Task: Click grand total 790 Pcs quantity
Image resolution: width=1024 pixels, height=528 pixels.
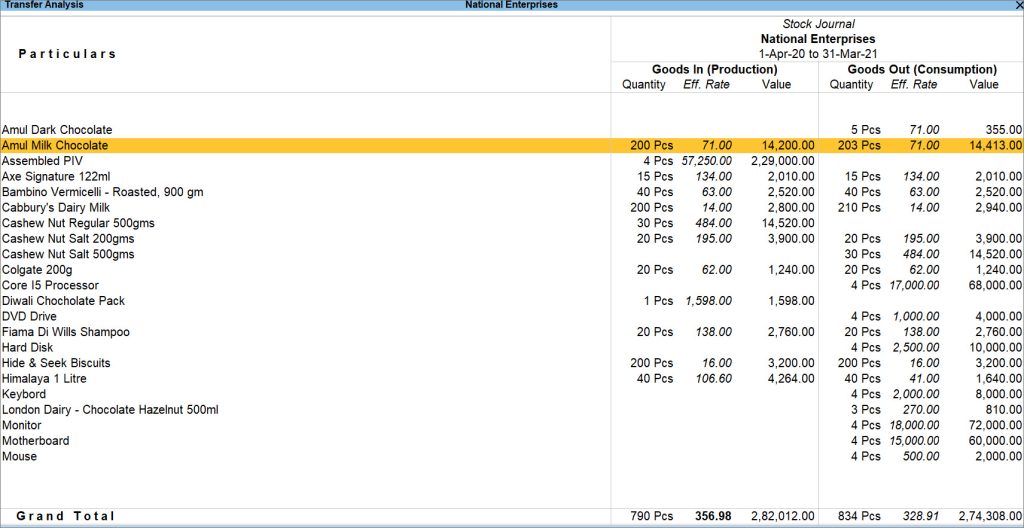Action: [652, 516]
